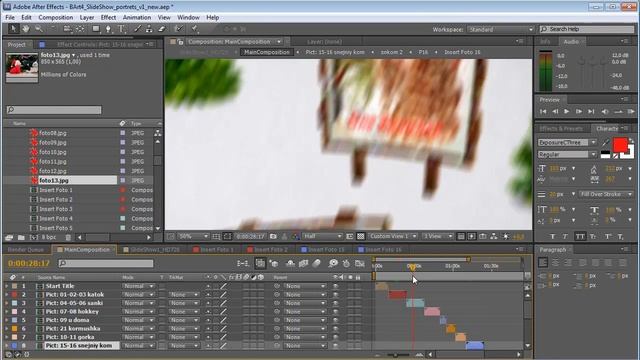The width and height of the screenshot is (640, 360).
Task: Select the Pen tool
Action: [x=108, y=29]
